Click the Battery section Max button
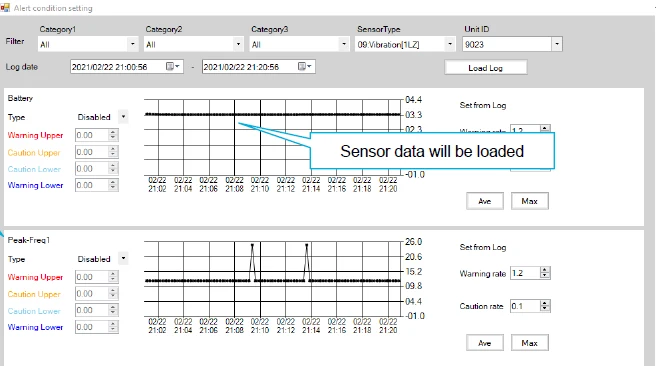 pyautogui.click(x=530, y=201)
